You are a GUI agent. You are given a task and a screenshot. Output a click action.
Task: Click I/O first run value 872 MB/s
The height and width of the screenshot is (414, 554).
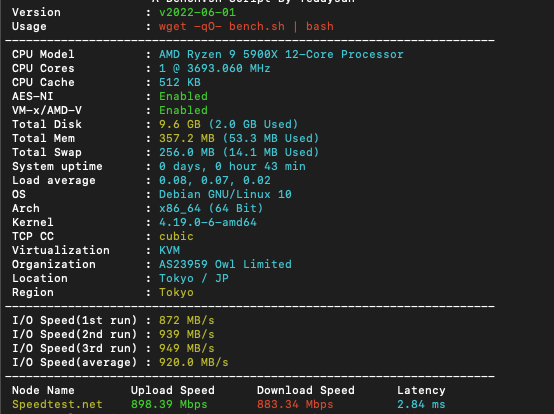(x=187, y=320)
